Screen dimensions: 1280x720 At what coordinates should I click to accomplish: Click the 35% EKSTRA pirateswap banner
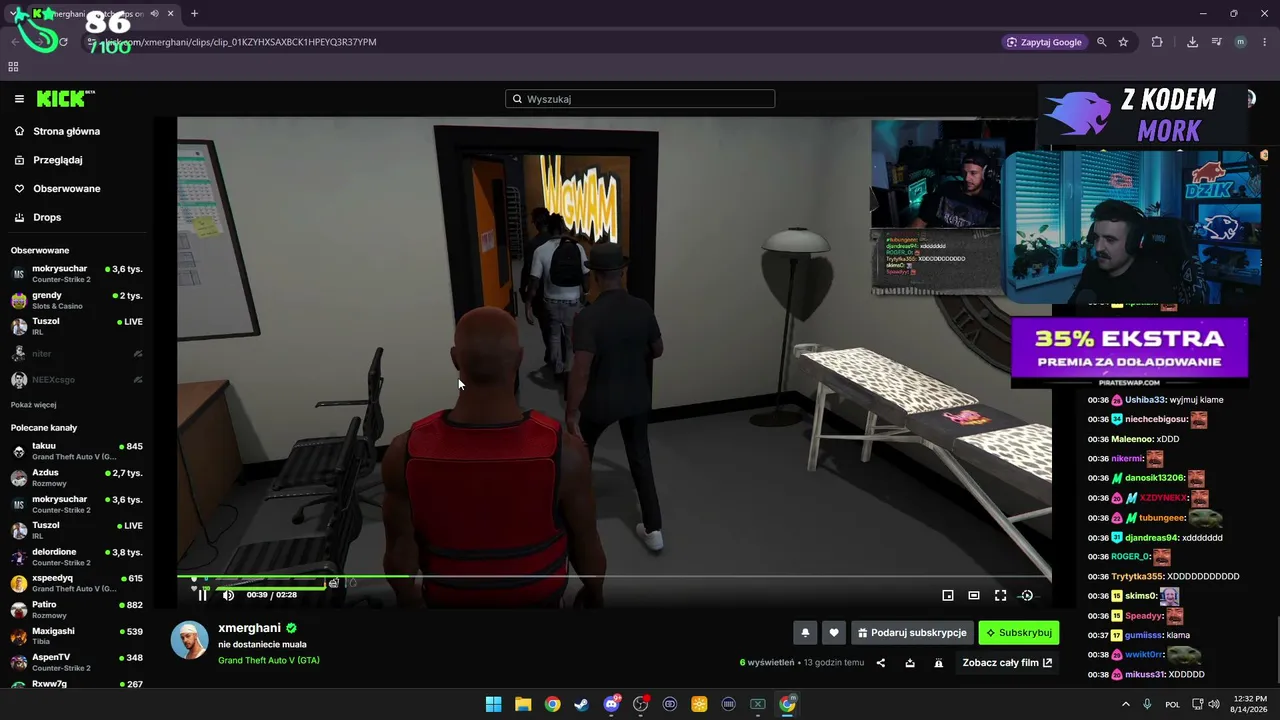(x=1130, y=353)
